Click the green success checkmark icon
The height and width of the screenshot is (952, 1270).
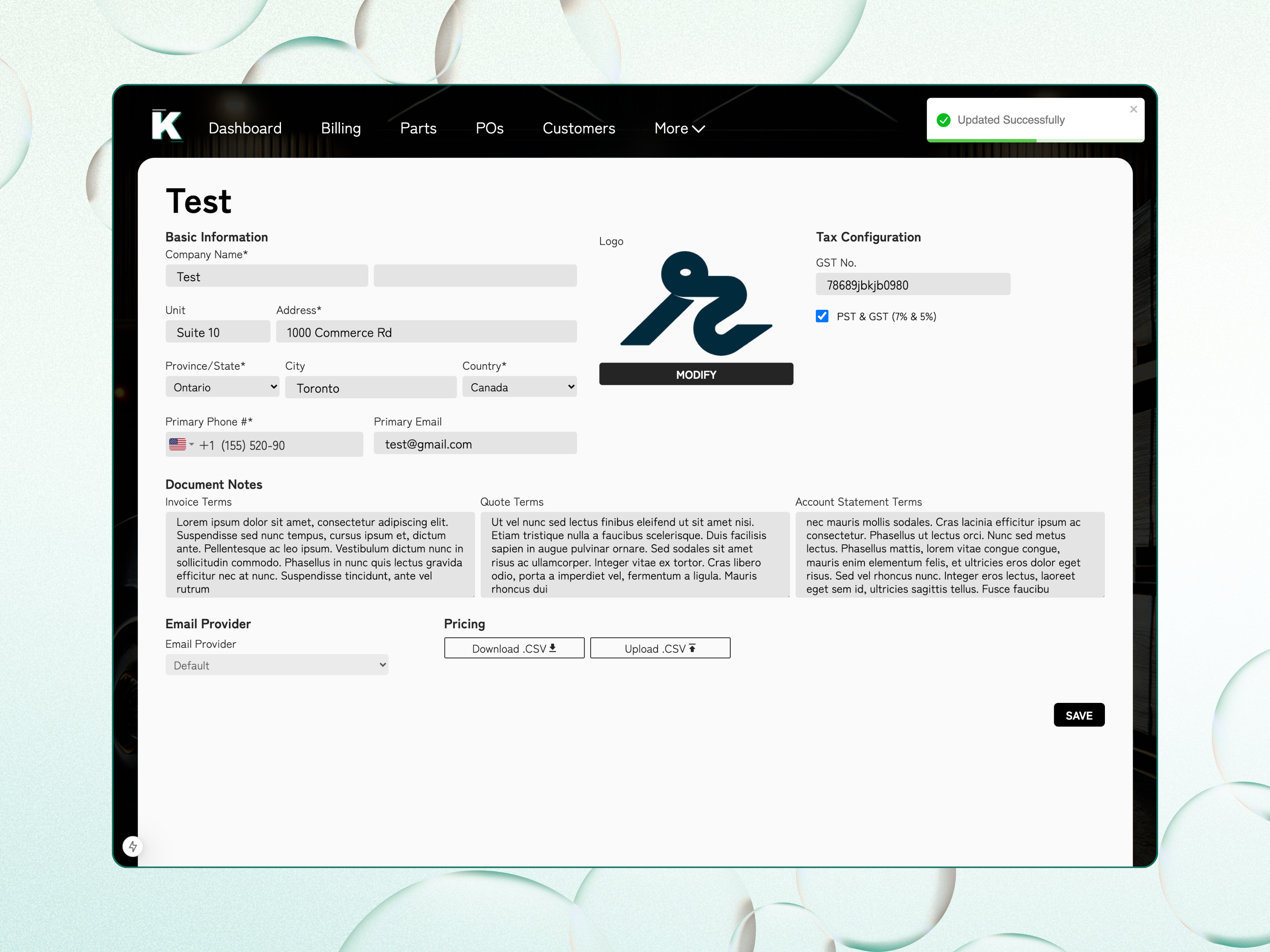[x=943, y=120]
